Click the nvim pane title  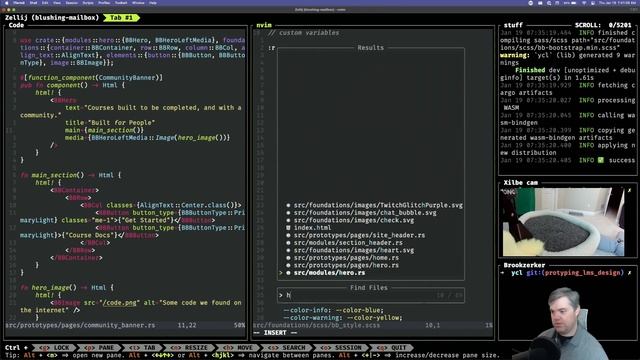tap(264, 25)
